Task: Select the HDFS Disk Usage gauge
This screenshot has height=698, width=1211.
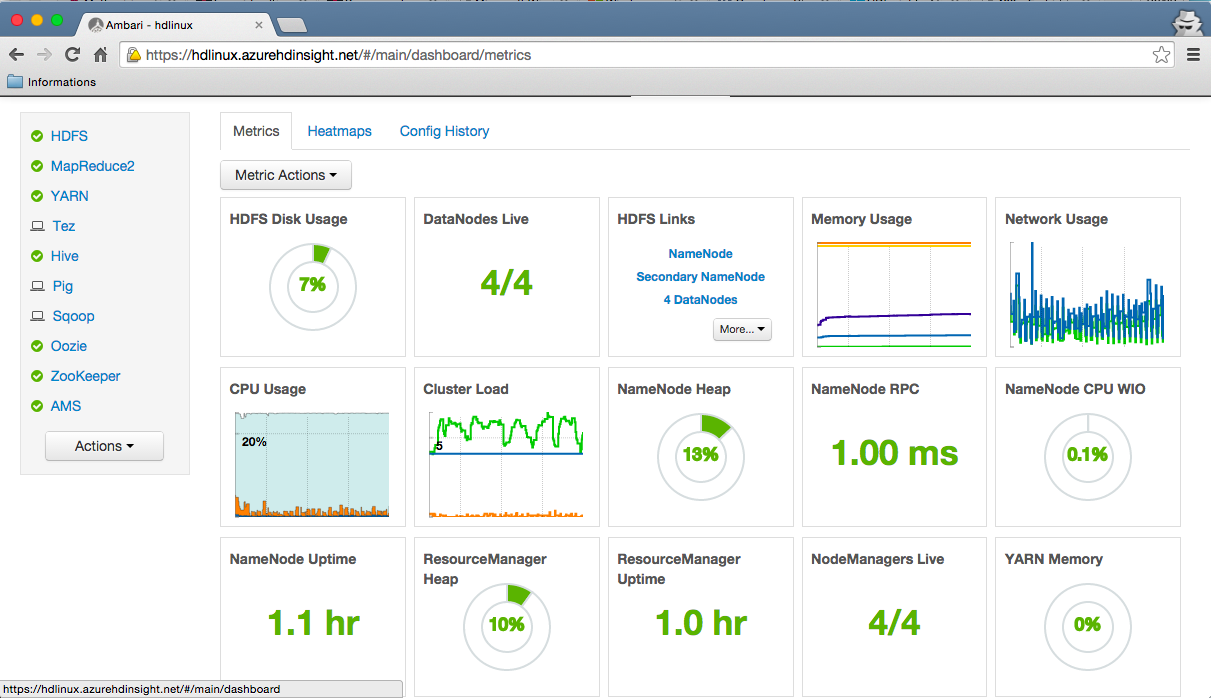Action: click(312, 285)
